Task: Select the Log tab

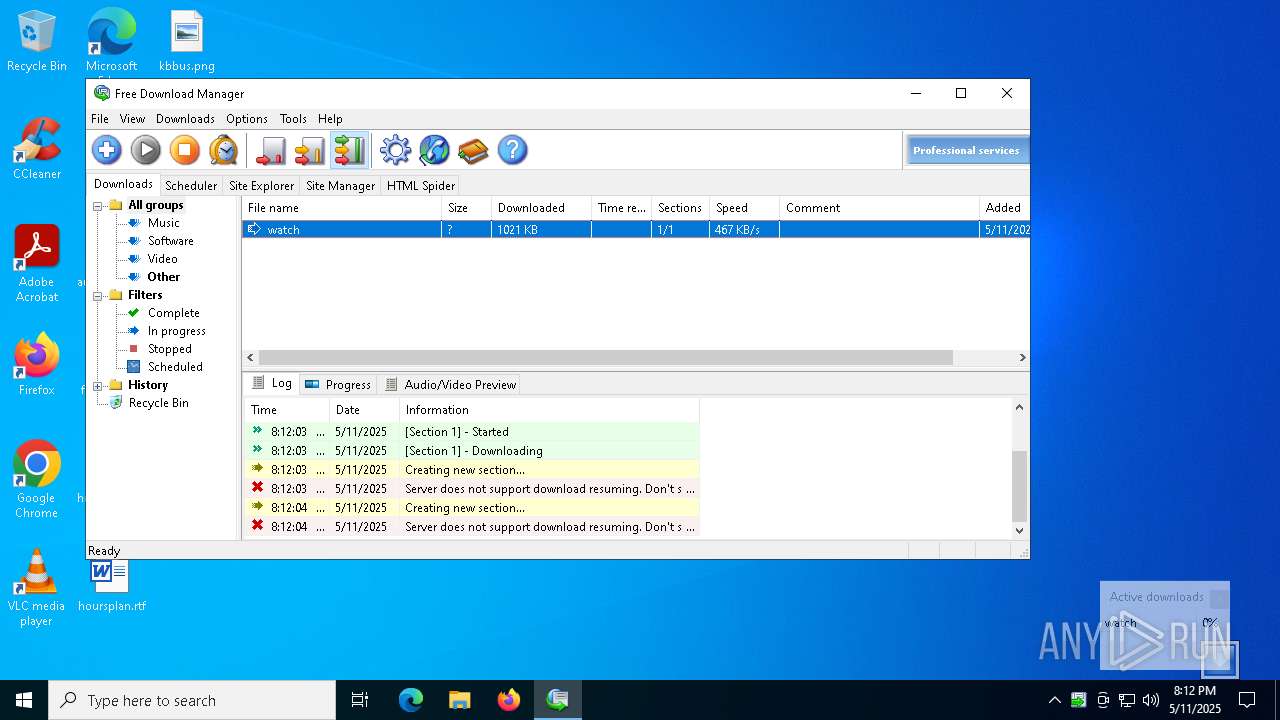Action: (272, 383)
